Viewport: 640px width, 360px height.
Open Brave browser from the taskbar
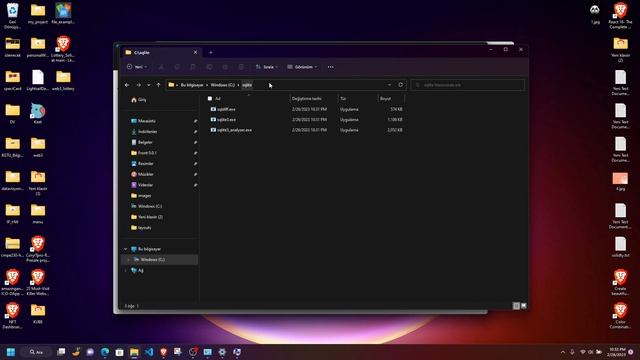tap(164, 352)
